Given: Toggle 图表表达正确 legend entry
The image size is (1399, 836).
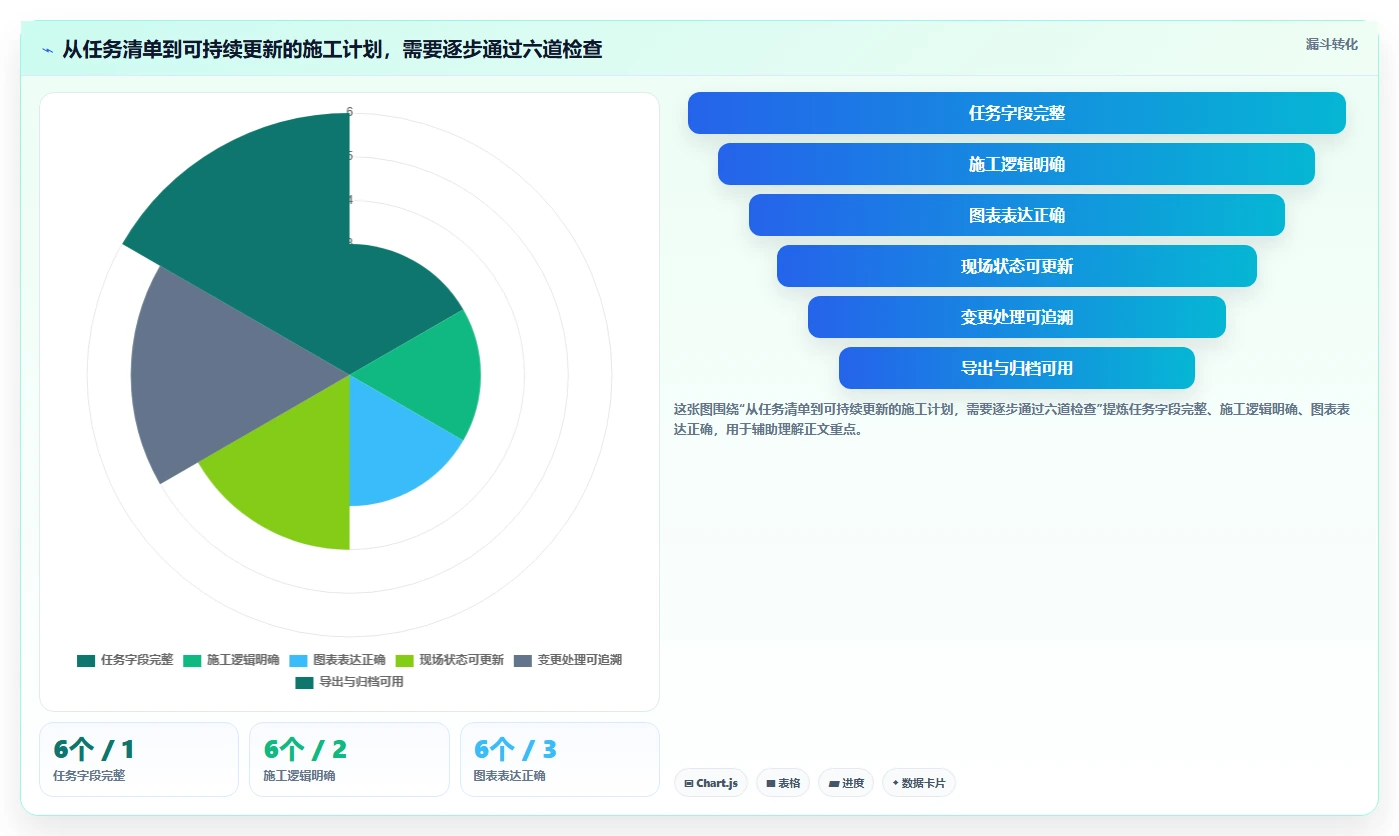Looking at the screenshot, I should [337, 660].
